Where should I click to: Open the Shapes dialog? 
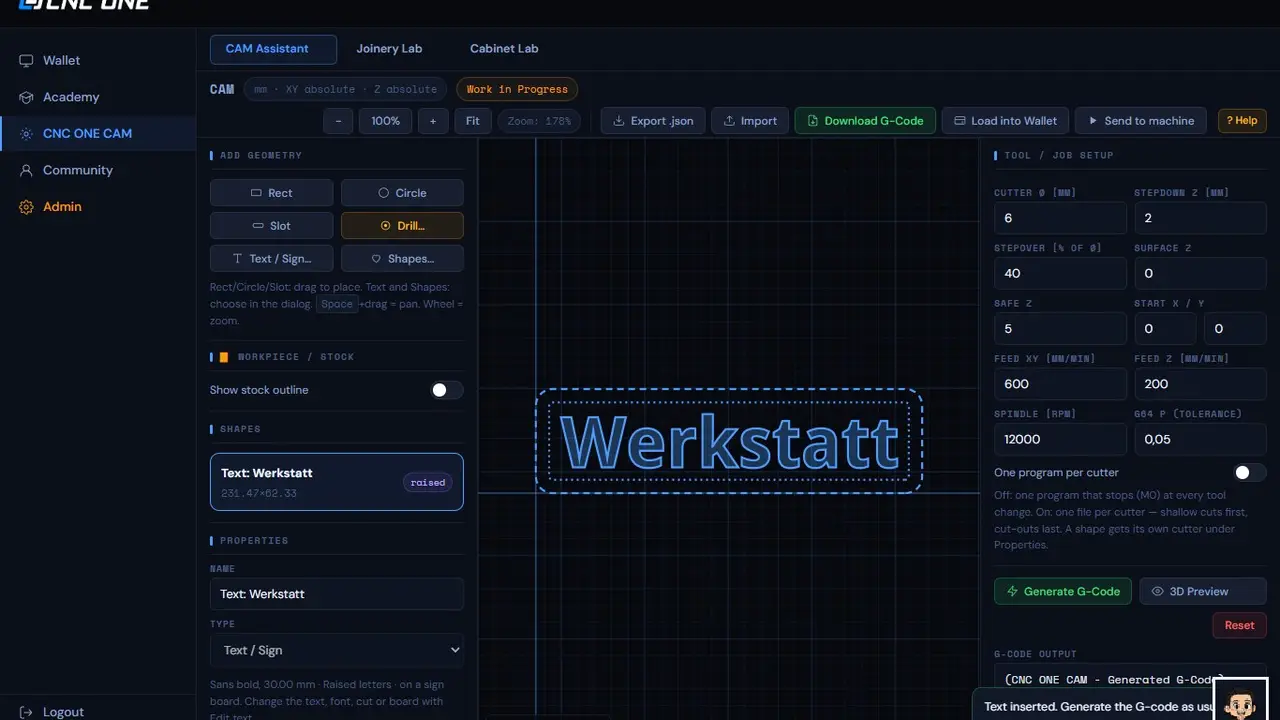(402, 258)
